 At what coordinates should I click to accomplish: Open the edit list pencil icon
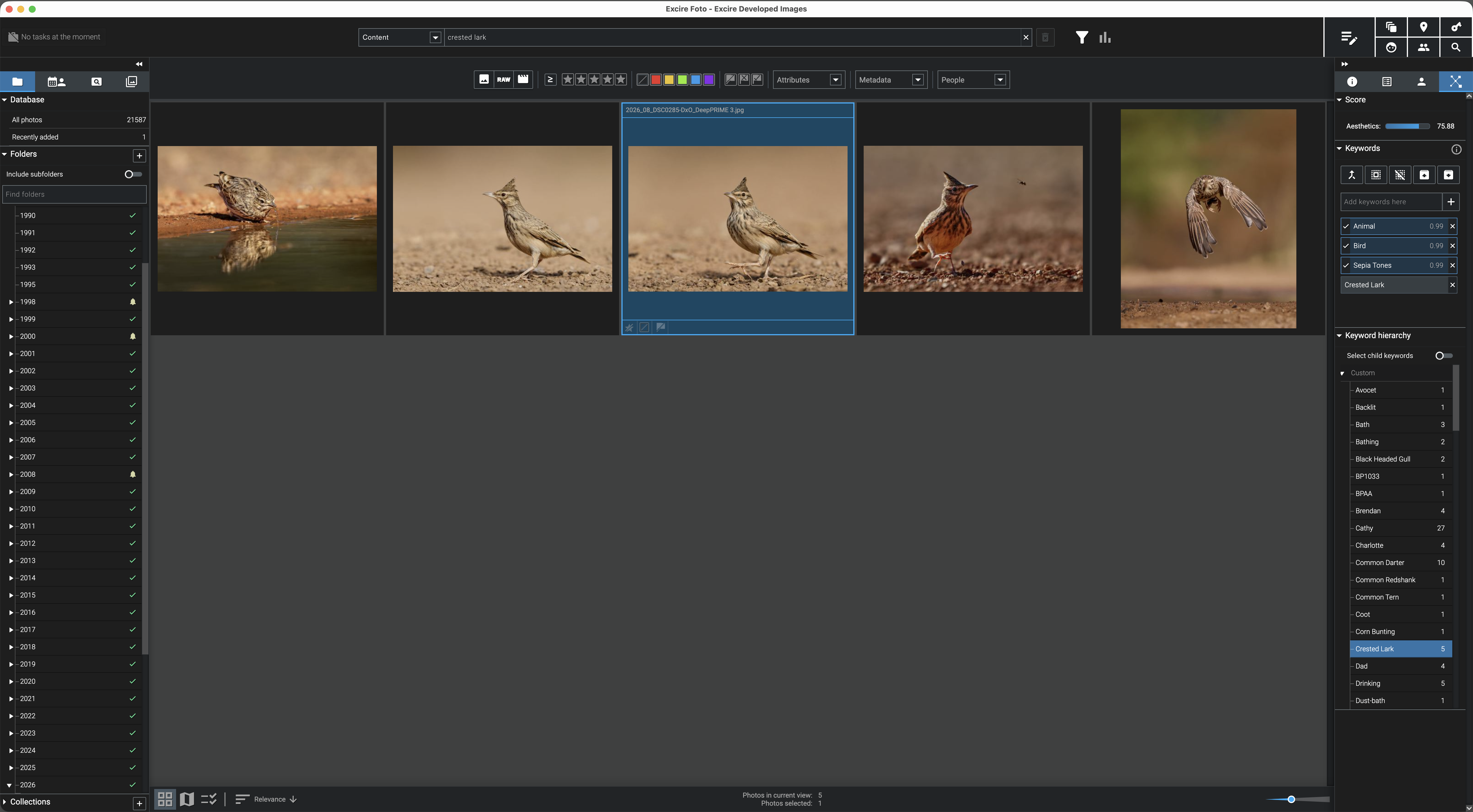pyautogui.click(x=1349, y=38)
